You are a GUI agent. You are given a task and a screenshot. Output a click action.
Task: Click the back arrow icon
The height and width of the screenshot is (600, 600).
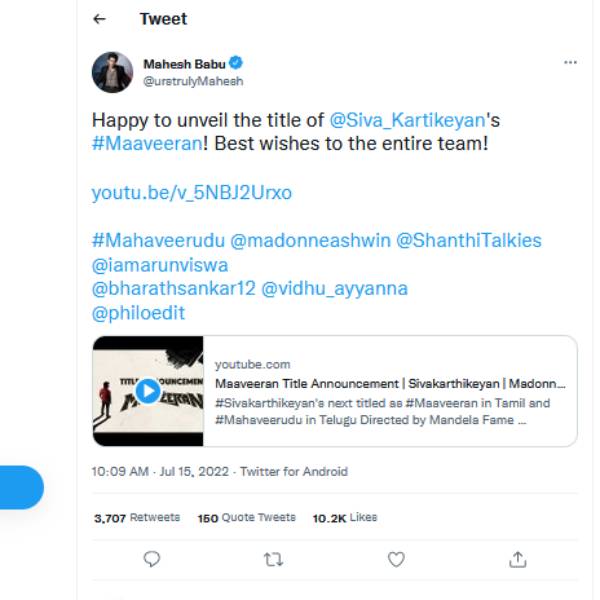98,19
